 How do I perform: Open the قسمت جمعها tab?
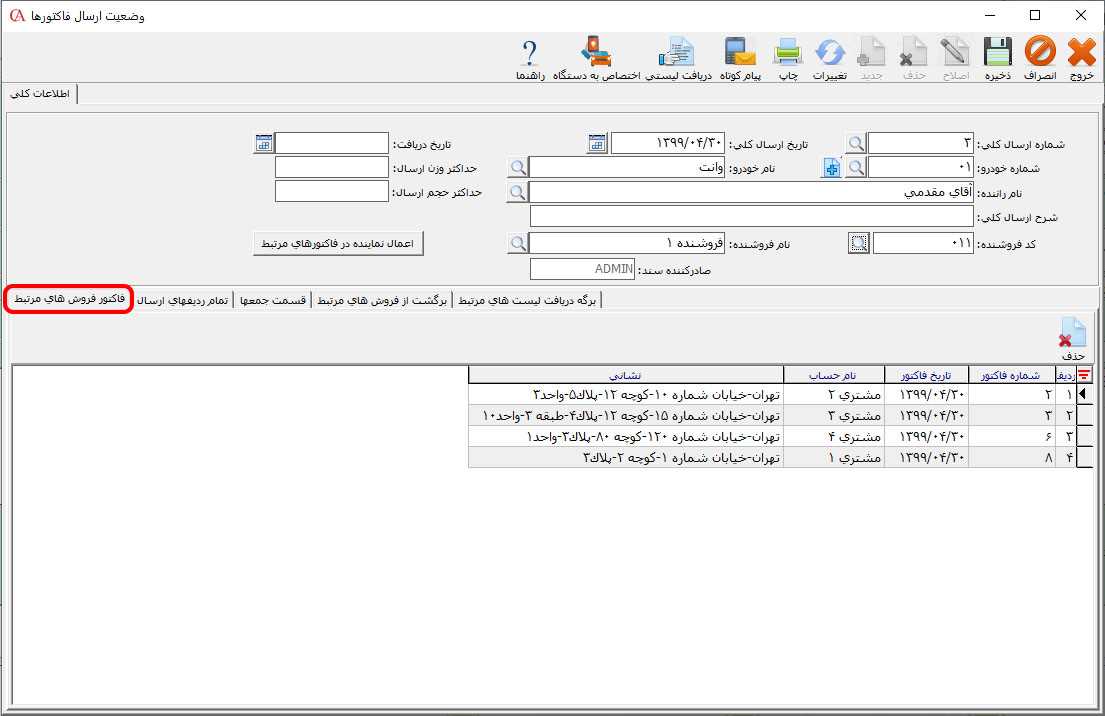(x=273, y=300)
